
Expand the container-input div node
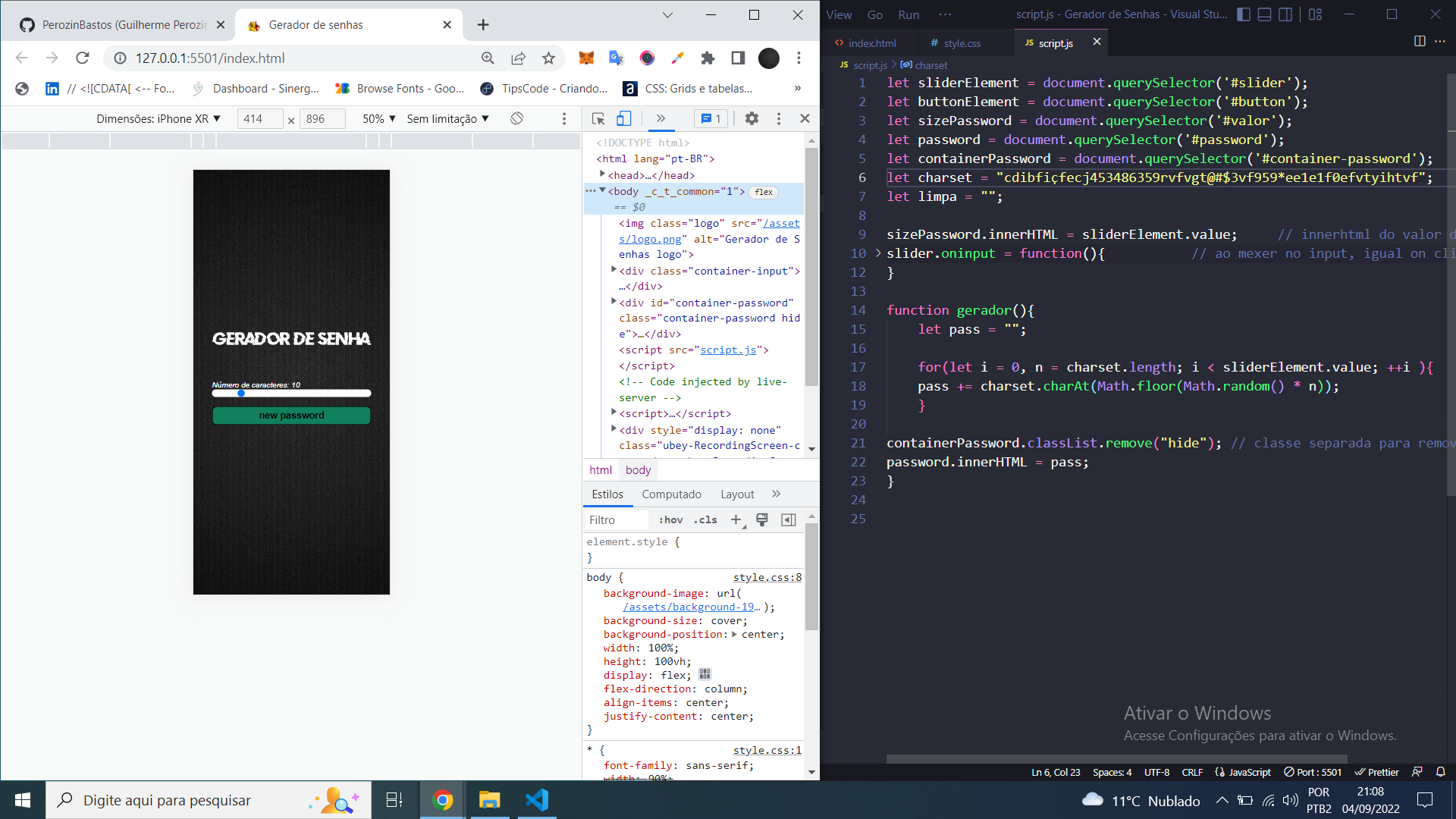(x=613, y=269)
